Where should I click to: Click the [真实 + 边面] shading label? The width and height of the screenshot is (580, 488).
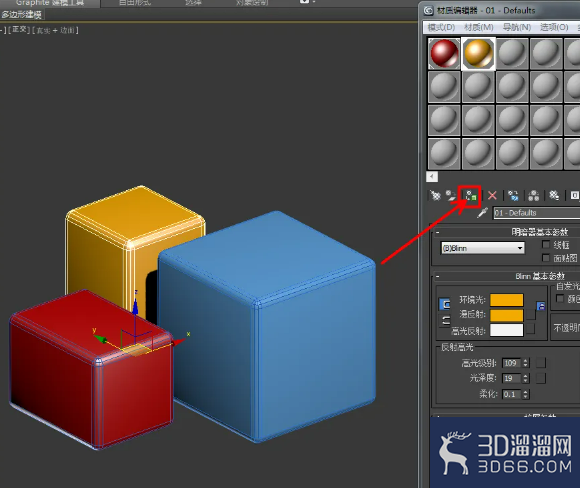55,30
